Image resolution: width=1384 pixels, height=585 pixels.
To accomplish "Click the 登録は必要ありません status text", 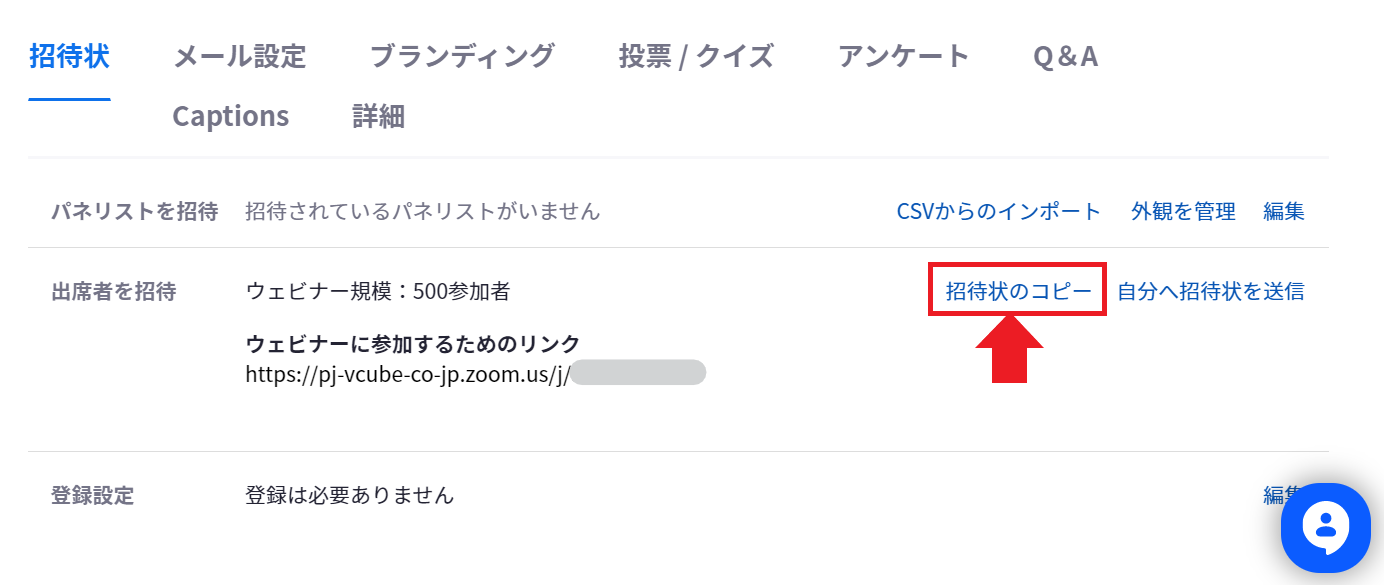I will pyautogui.click(x=349, y=494).
